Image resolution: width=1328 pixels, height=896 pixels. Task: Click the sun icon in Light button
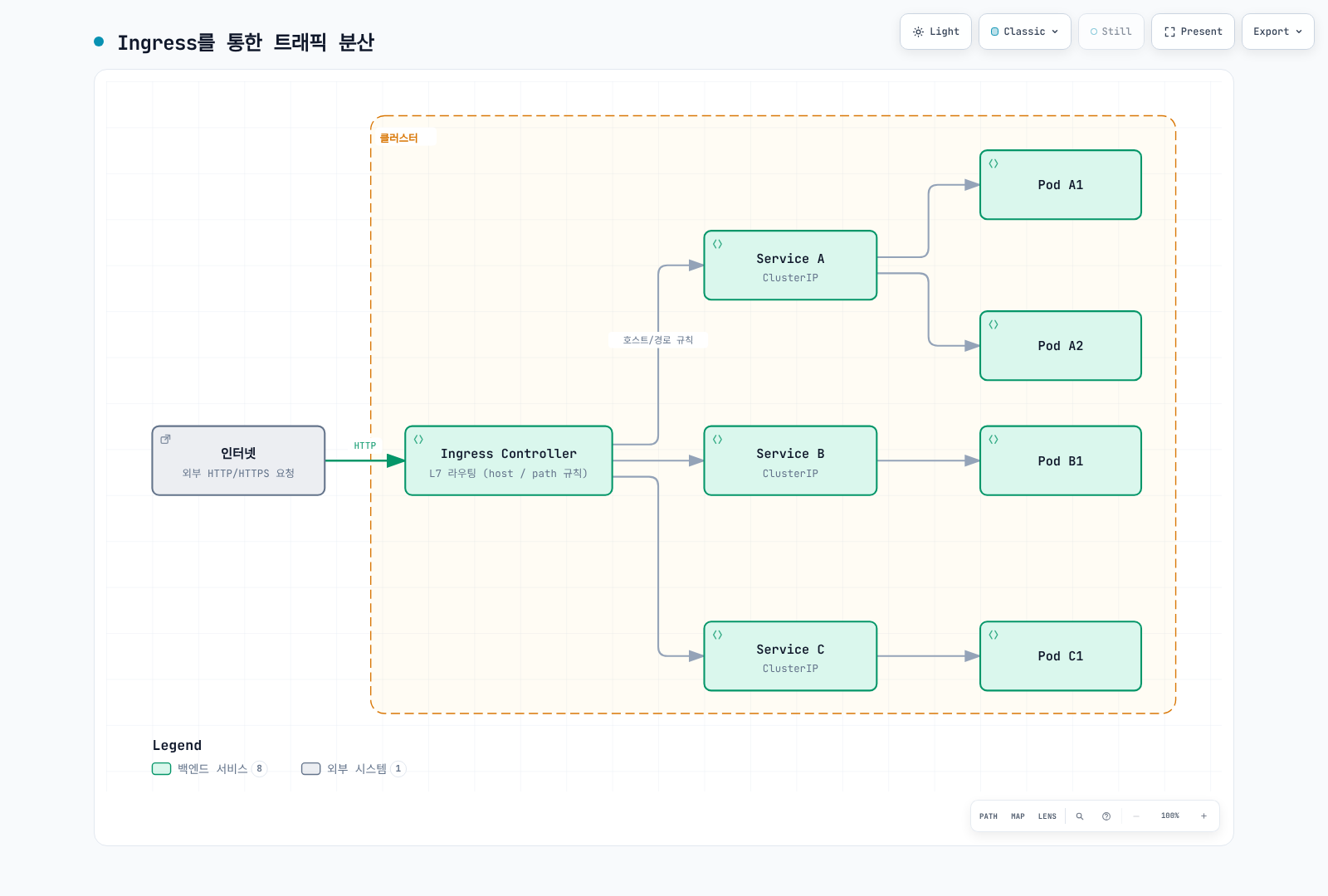pos(918,32)
